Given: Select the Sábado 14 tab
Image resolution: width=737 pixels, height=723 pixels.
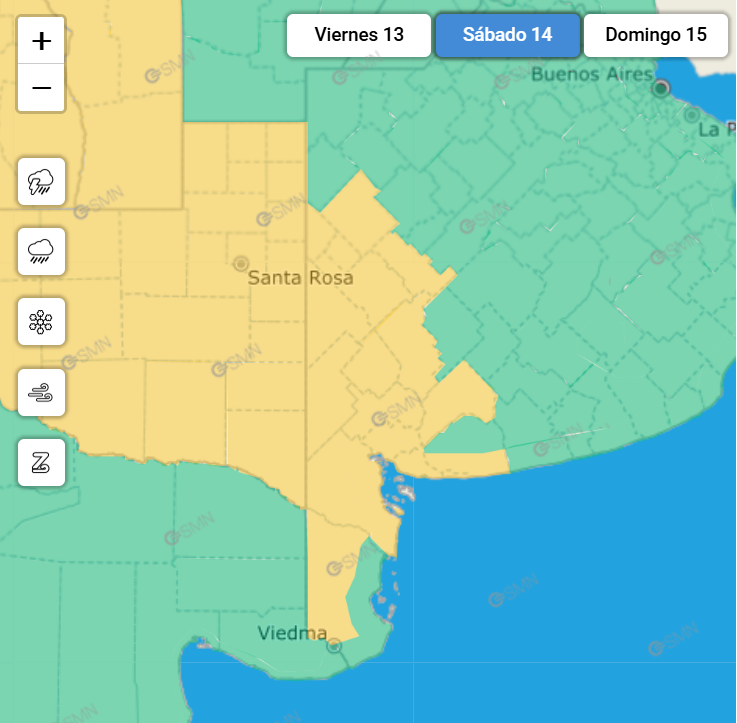Looking at the screenshot, I should tap(507, 35).
